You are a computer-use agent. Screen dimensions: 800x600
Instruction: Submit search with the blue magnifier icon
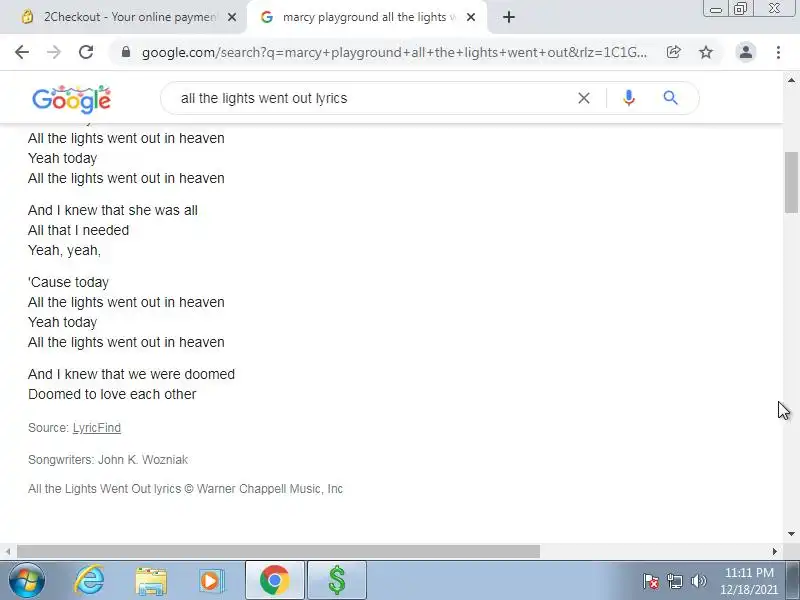click(x=670, y=98)
